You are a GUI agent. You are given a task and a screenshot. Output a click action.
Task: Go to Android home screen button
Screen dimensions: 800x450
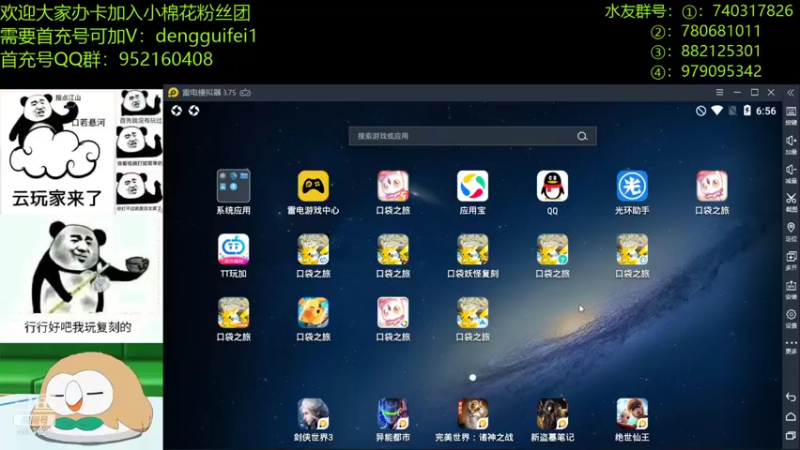pos(791,416)
